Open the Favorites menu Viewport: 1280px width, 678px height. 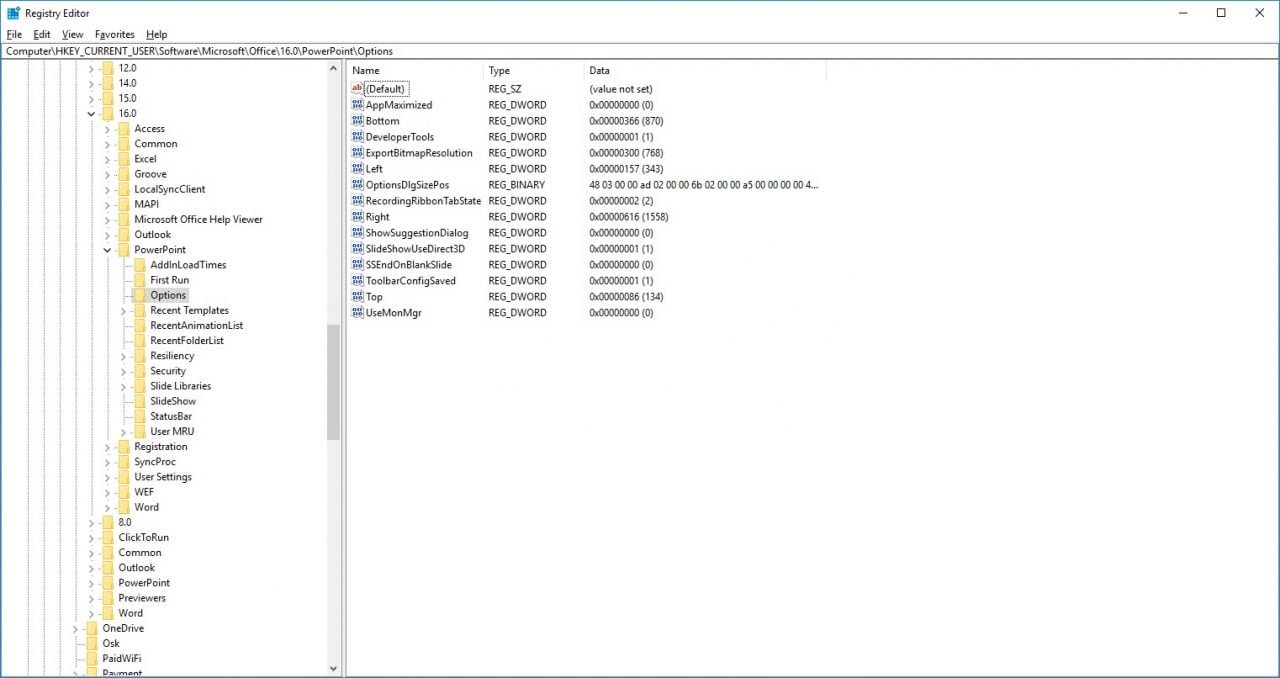pyautogui.click(x=114, y=34)
